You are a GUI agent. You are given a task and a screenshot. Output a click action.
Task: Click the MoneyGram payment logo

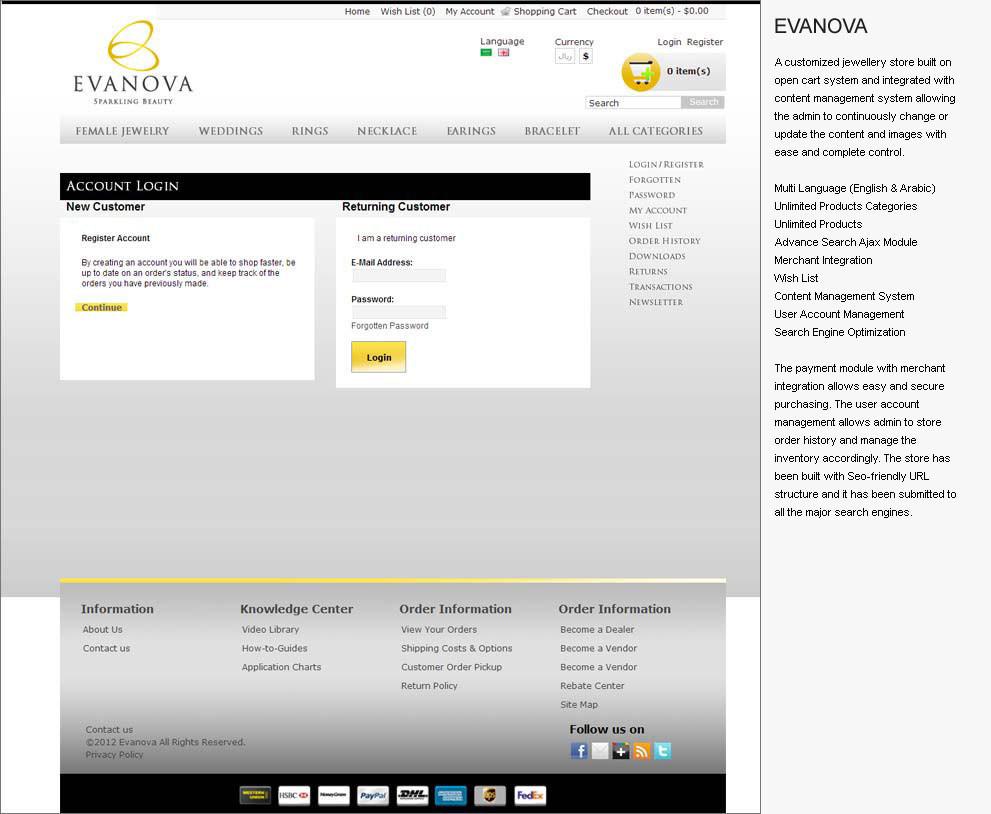coord(334,795)
